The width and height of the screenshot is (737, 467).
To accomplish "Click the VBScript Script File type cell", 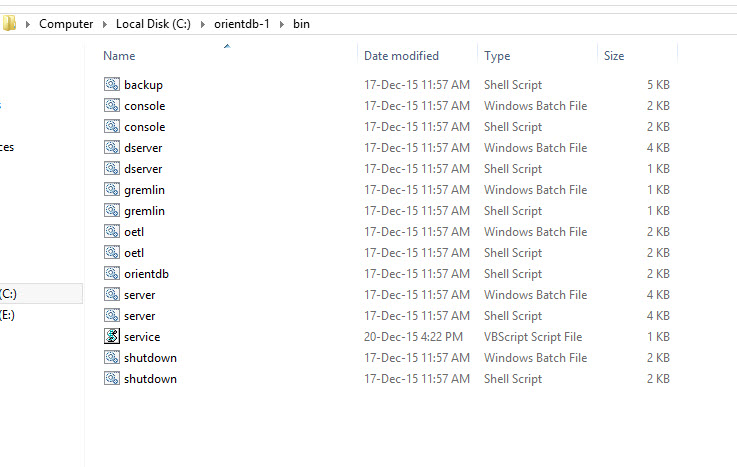I will tap(533, 337).
